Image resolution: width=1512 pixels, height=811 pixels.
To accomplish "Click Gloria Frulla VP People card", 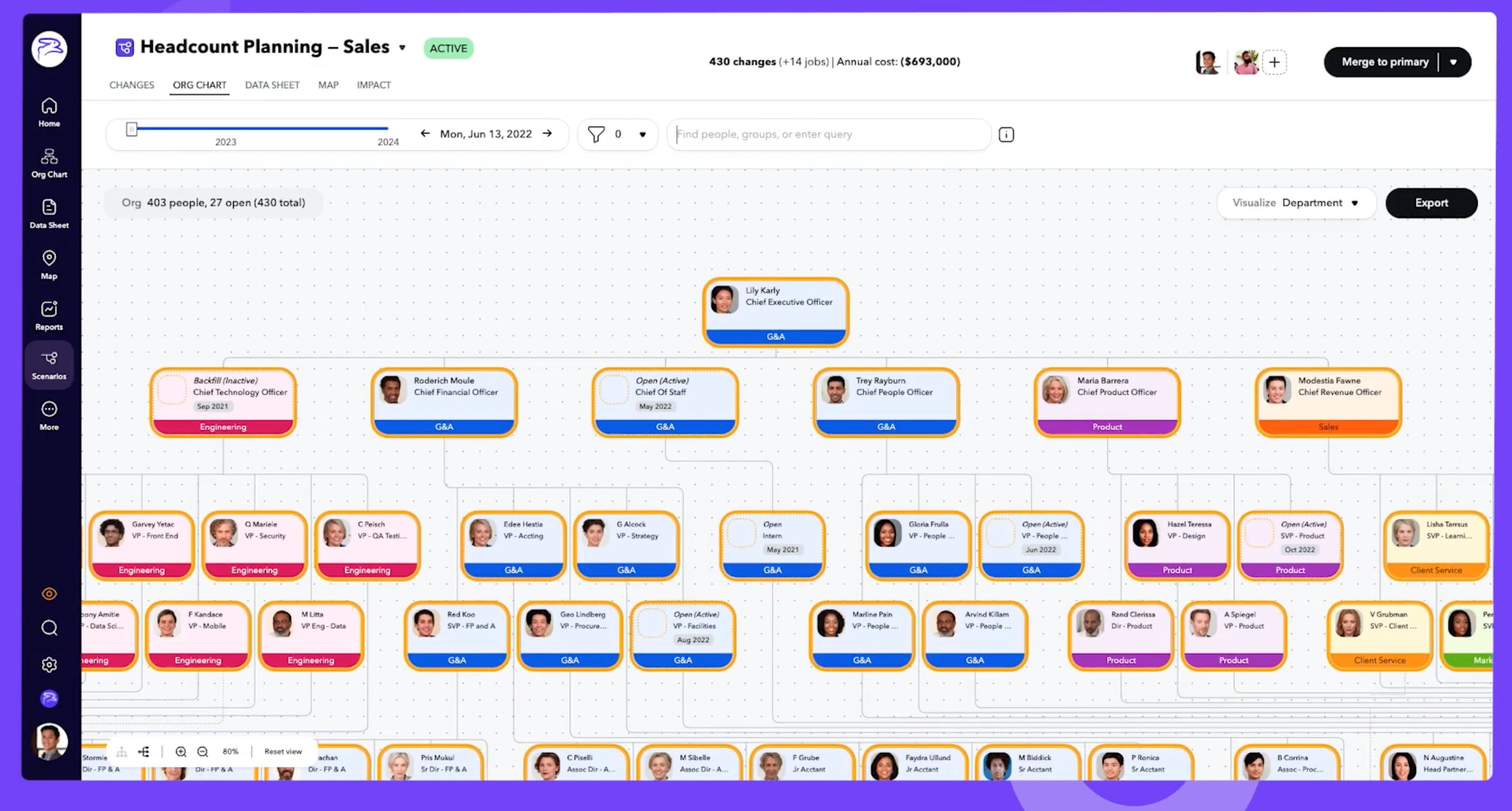I will coord(919,546).
